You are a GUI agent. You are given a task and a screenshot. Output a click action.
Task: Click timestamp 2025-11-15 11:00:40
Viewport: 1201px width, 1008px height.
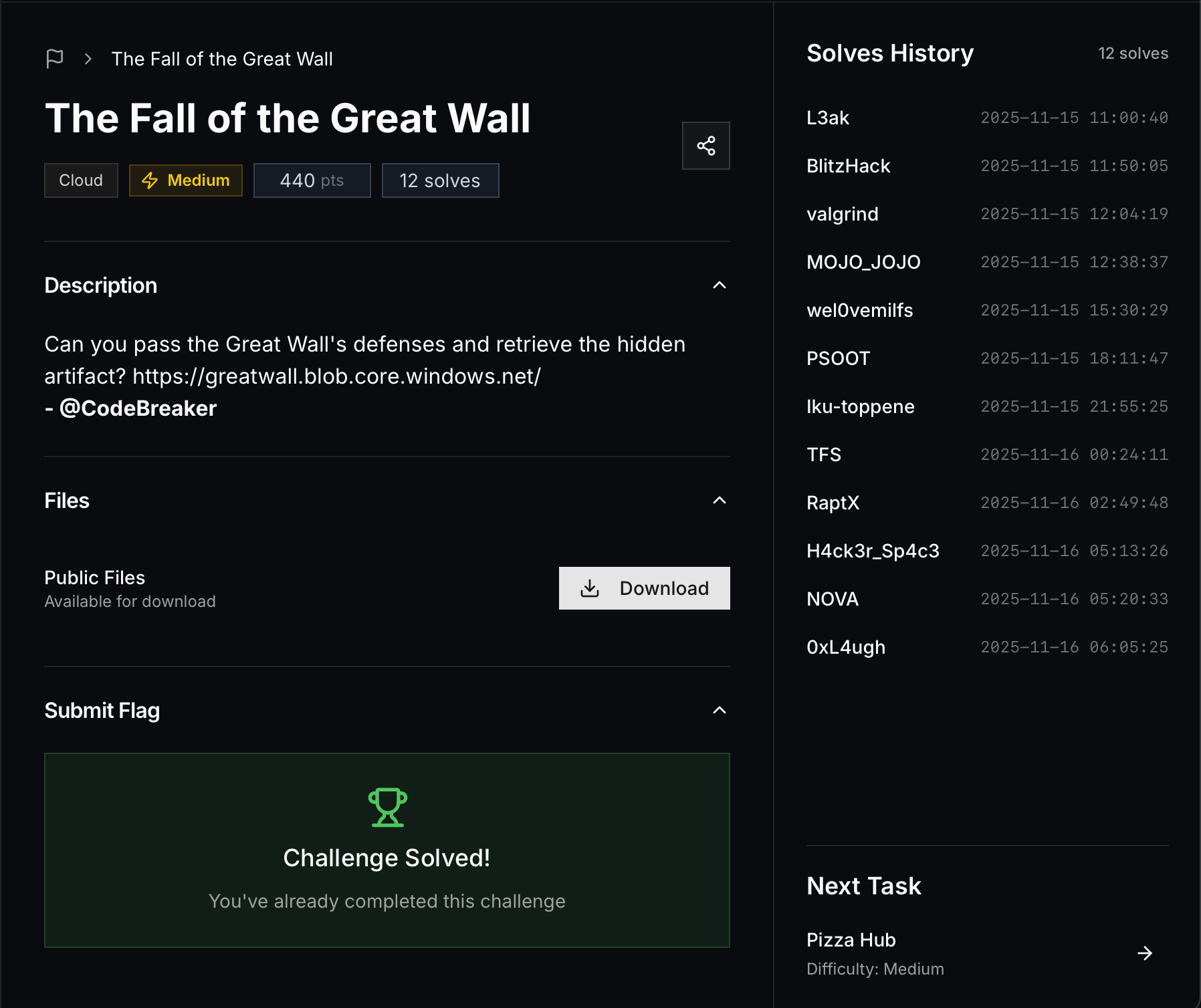coord(1075,118)
